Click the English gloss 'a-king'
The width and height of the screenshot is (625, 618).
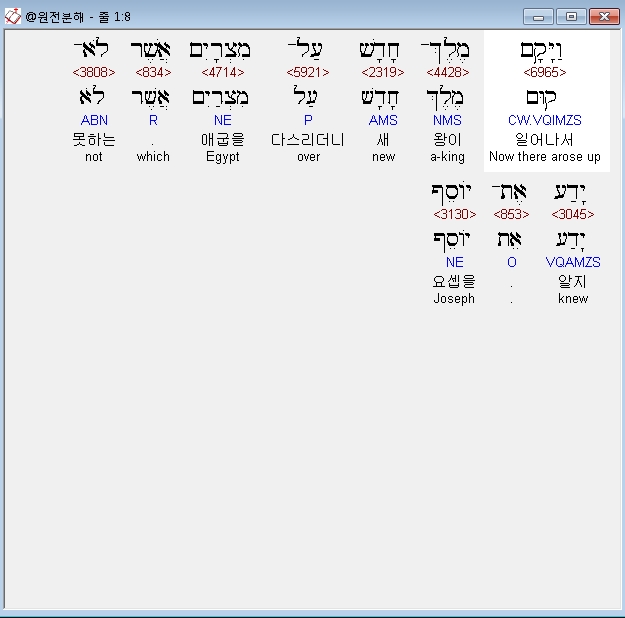coord(447,157)
